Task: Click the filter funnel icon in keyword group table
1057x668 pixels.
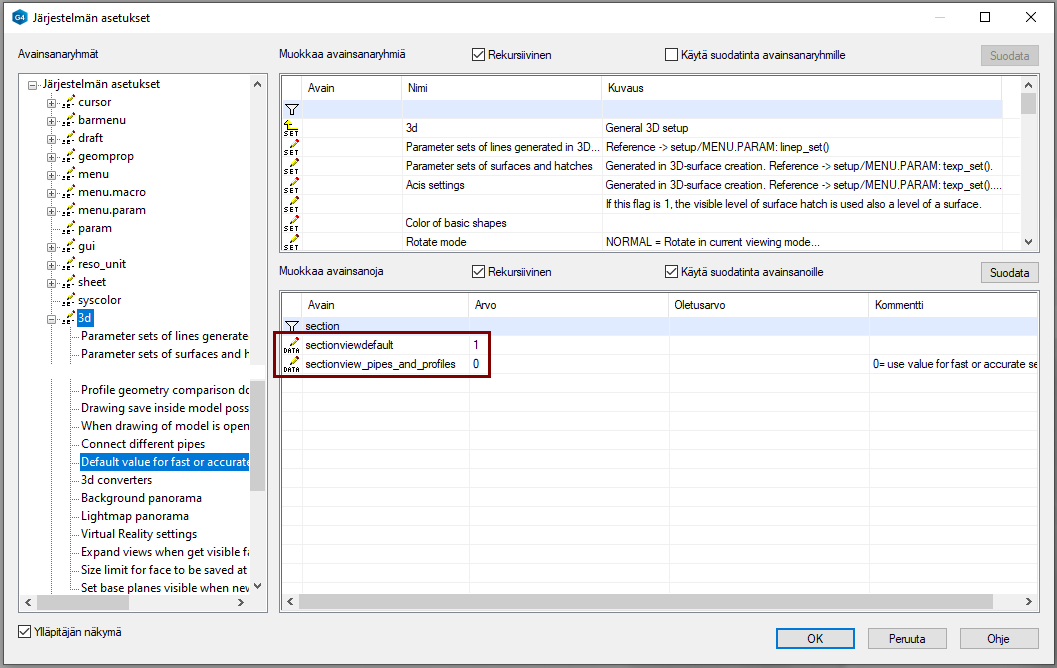Action: (291, 109)
